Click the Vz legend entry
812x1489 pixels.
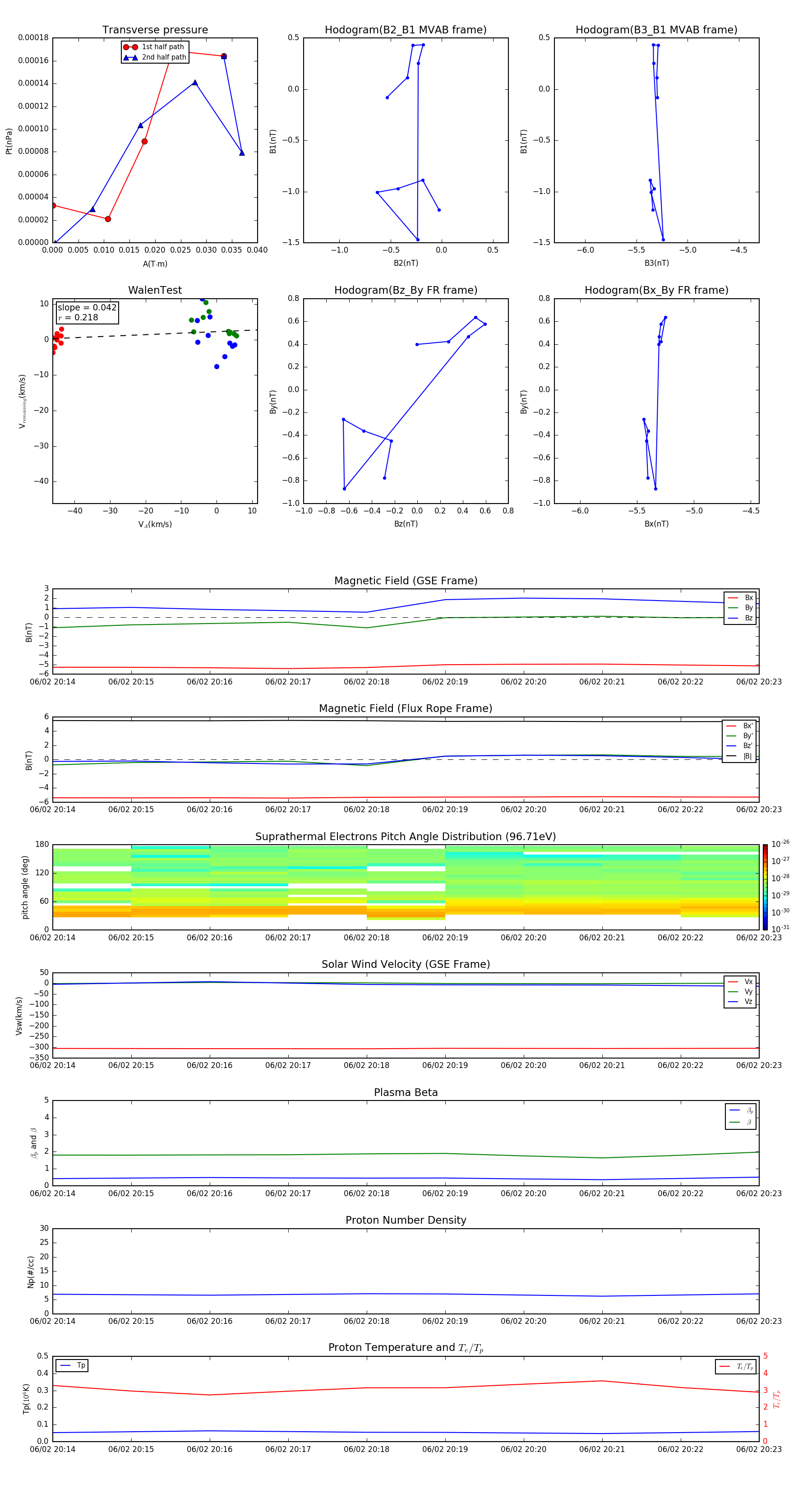(x=740, y=1002)
